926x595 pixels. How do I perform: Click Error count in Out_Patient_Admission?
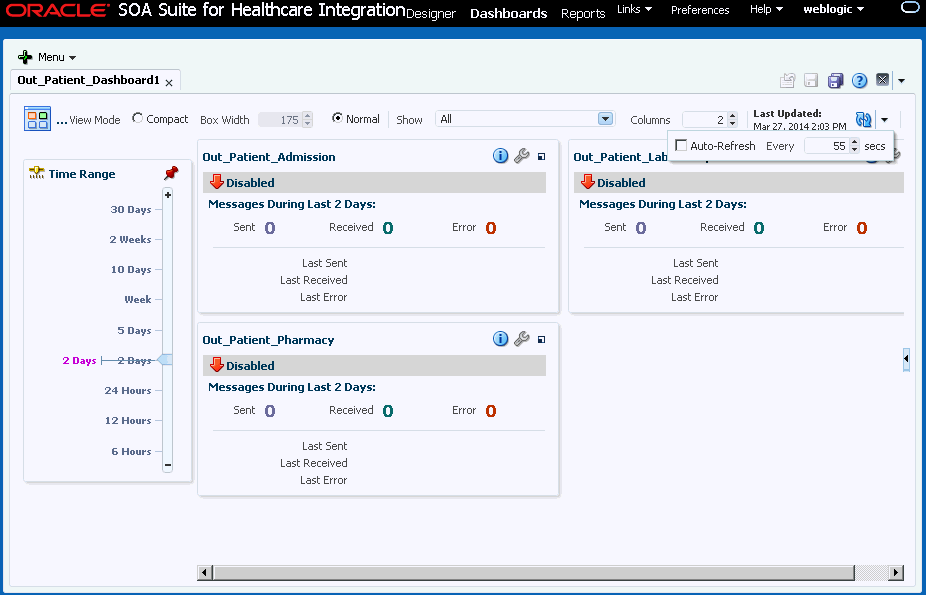(x=491, y=228)
